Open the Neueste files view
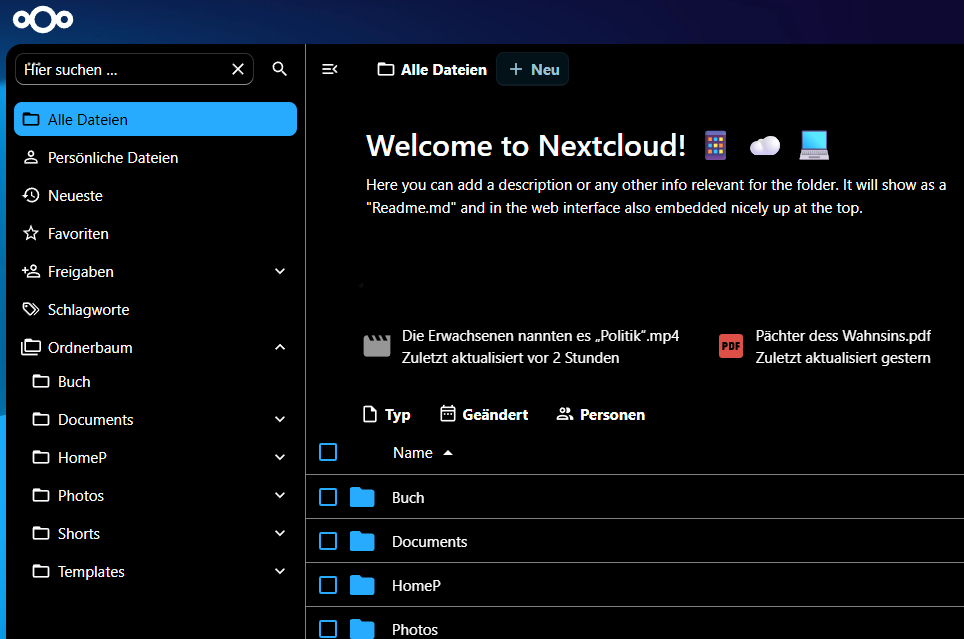The width and height of the screenshot is (964, 639). (x=75, y=195)
